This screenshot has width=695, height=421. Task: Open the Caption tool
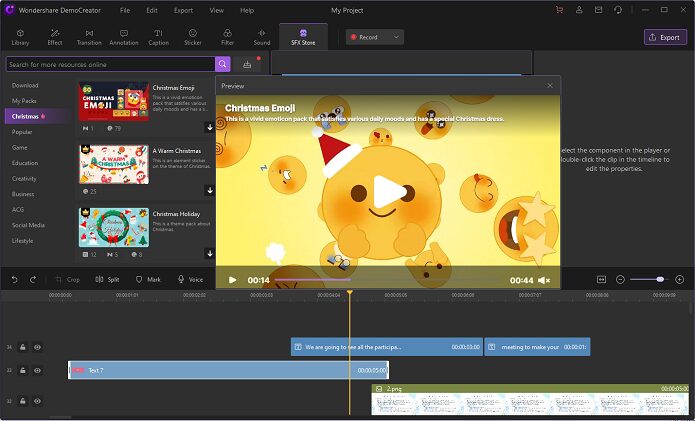click(x=158, y=37)
